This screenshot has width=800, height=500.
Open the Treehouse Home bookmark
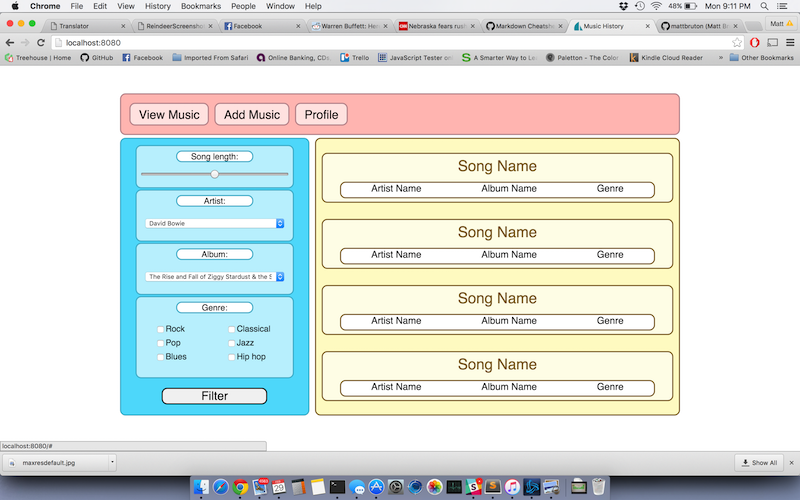(x=38, y=58)
